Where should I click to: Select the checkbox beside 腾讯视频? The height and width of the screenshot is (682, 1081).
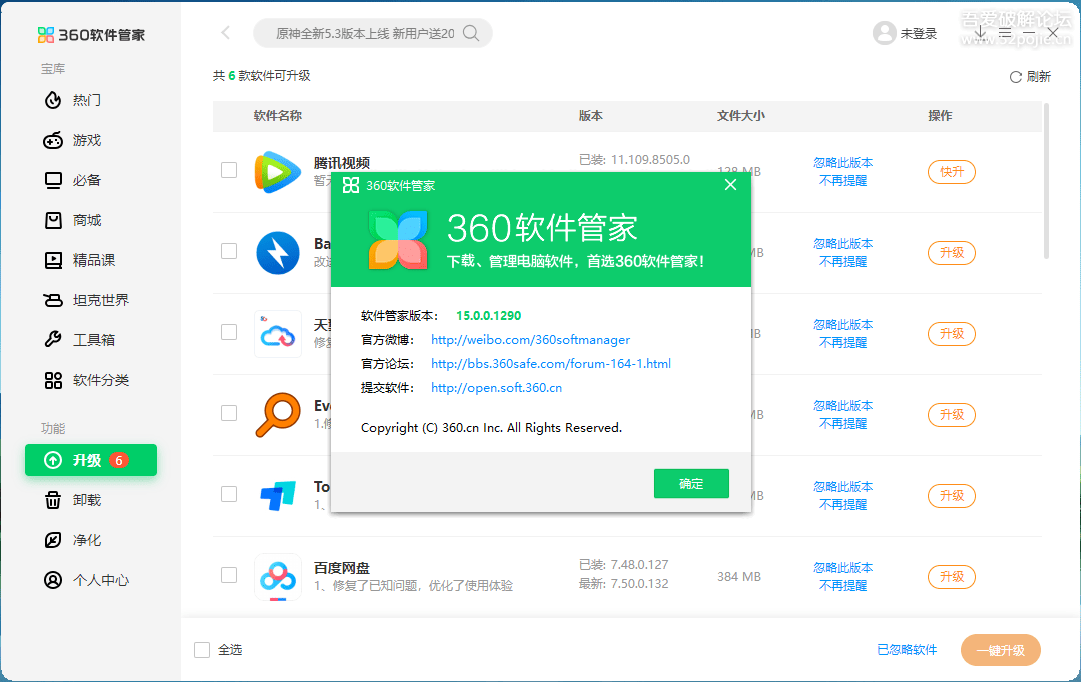tap(228, 171)
